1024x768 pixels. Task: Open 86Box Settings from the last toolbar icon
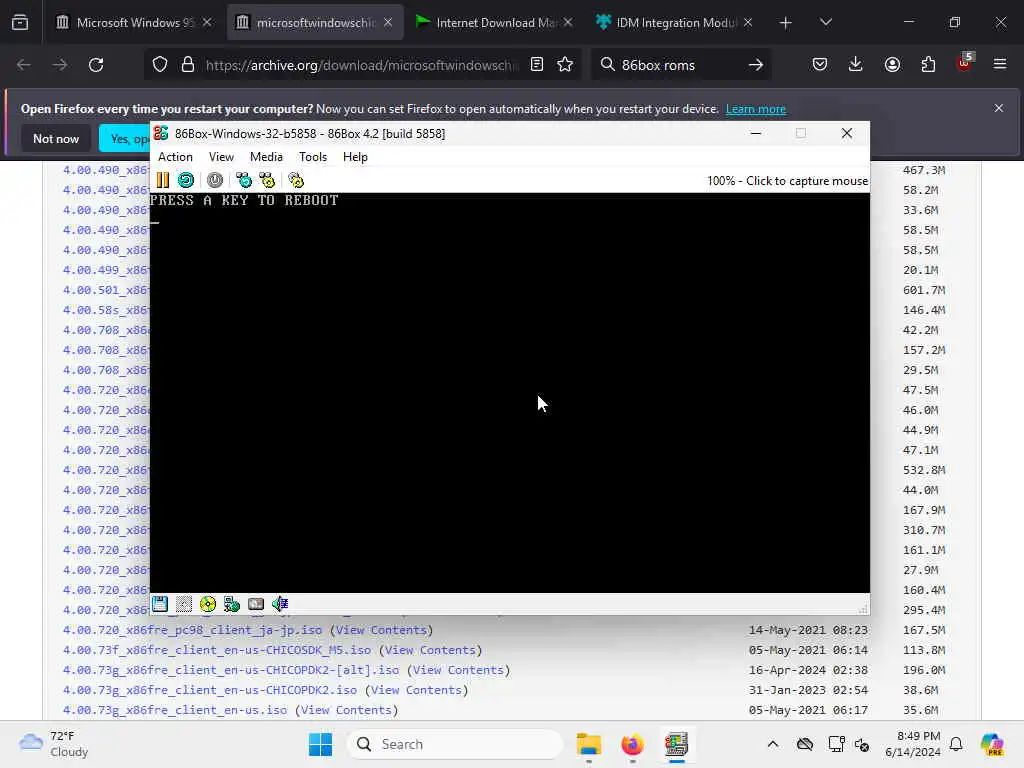[x=296, y=180]
